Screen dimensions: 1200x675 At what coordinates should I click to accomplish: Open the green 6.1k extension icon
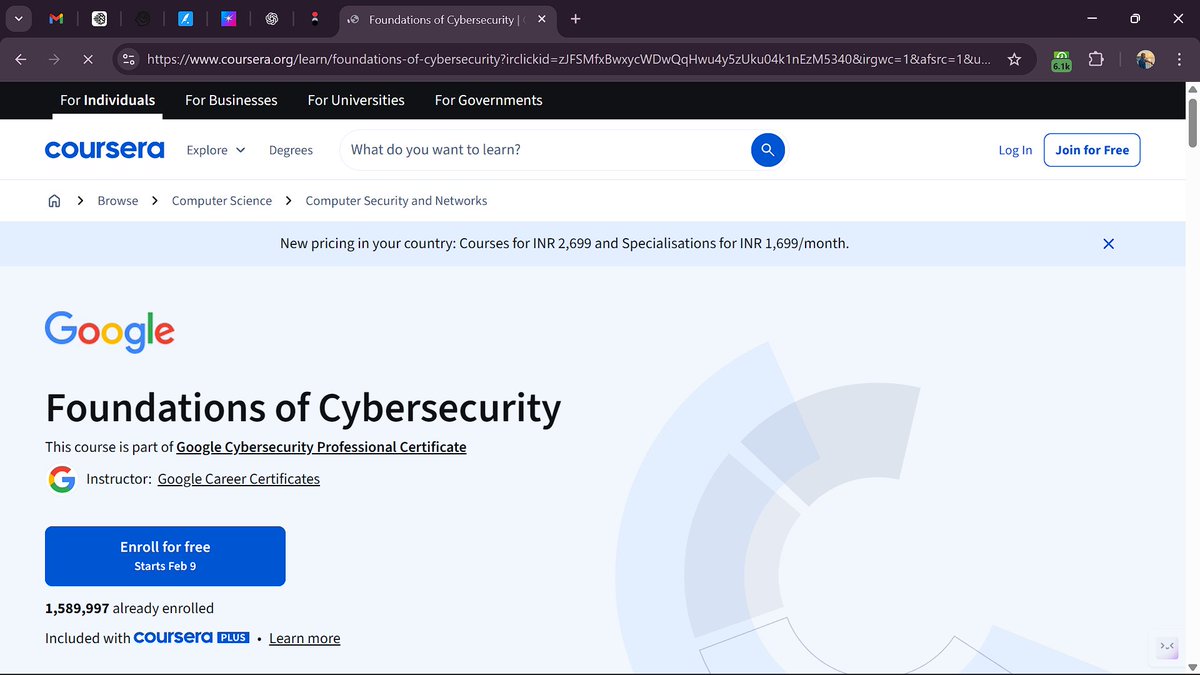1061,60
